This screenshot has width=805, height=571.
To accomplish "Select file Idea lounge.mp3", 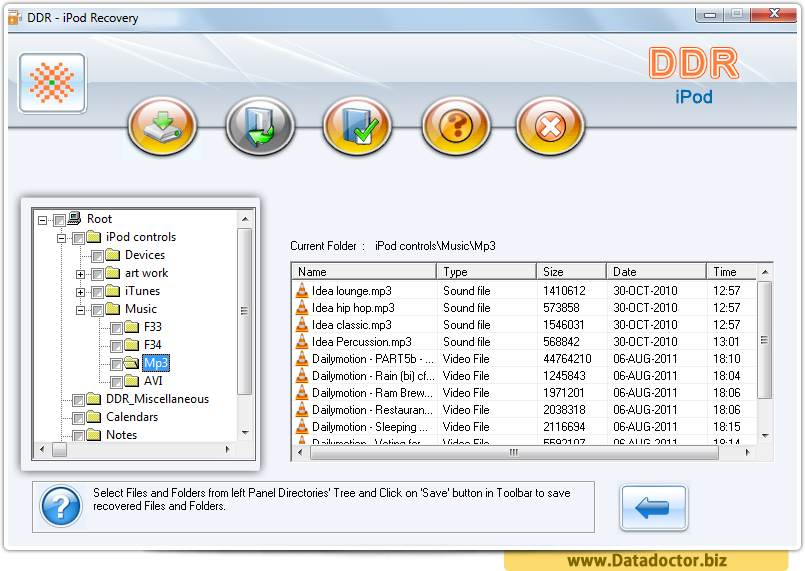I will 352,291.
